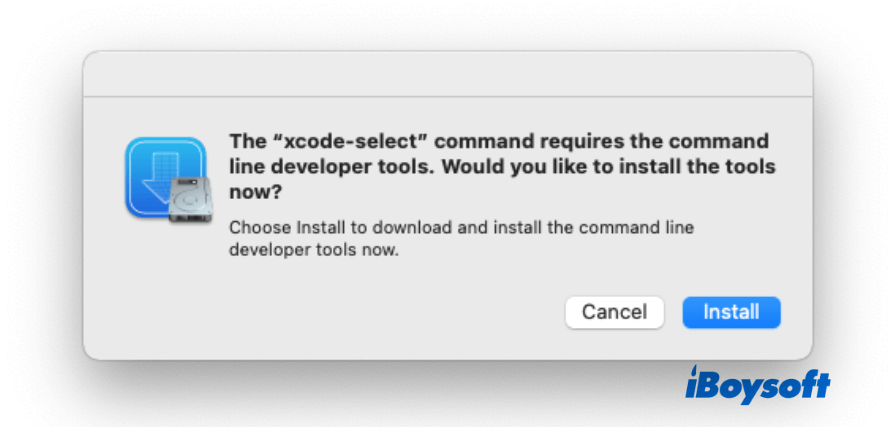Click the word "The" starting the heading
The image size is (894, 427).
click(248, 140)
